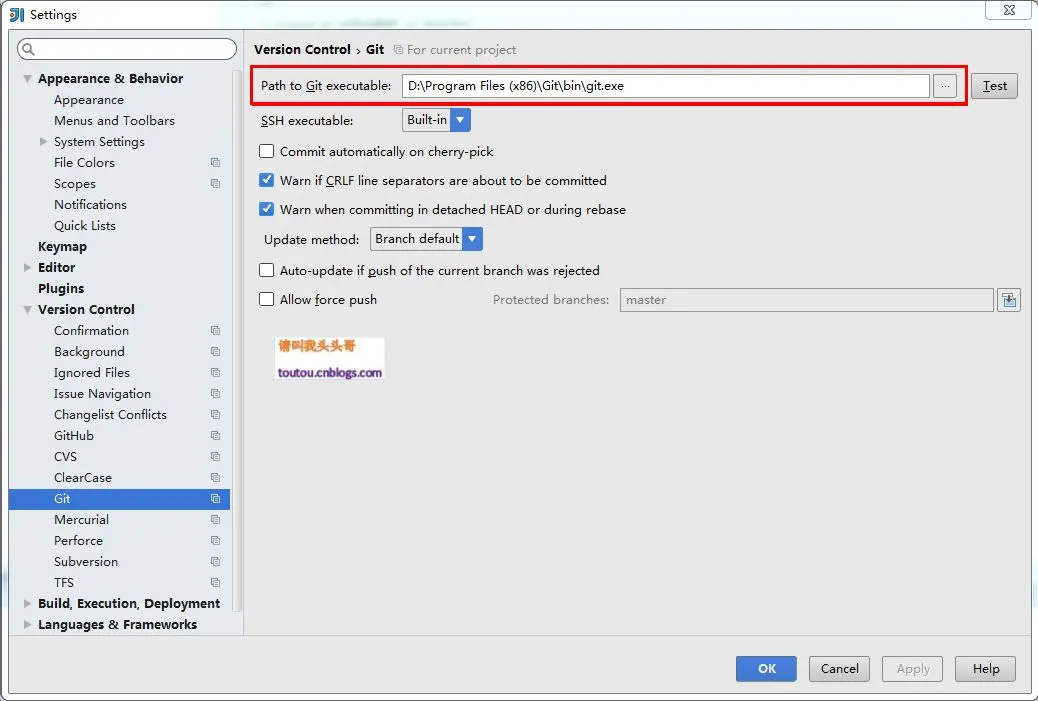
Task: Click project-level icon on selected Git row
Action: click(215, 498)
